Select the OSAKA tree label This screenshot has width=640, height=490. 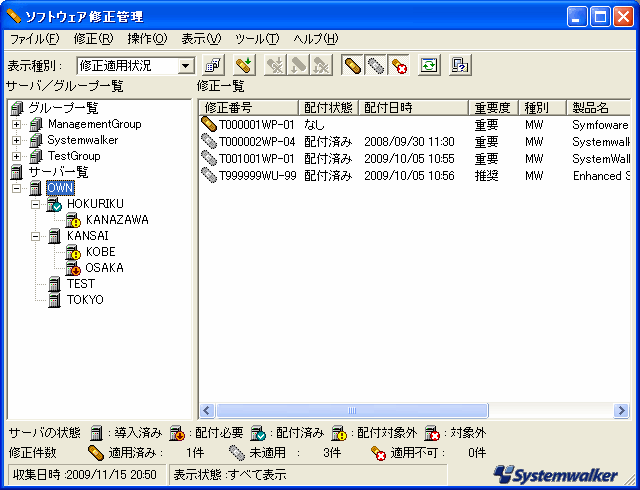[104, 268]
